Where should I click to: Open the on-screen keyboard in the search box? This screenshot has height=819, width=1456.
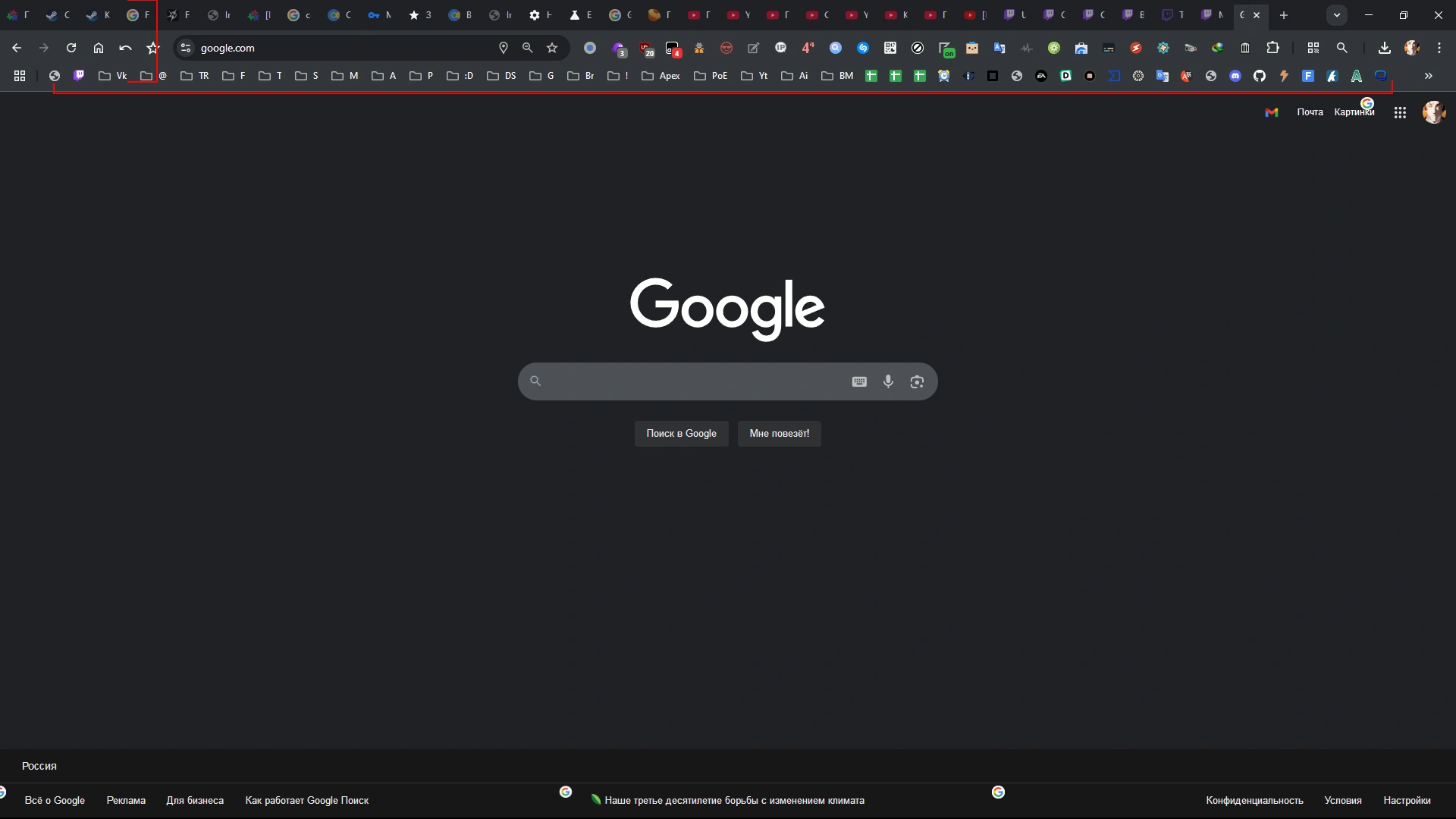[x=859, y=381]
